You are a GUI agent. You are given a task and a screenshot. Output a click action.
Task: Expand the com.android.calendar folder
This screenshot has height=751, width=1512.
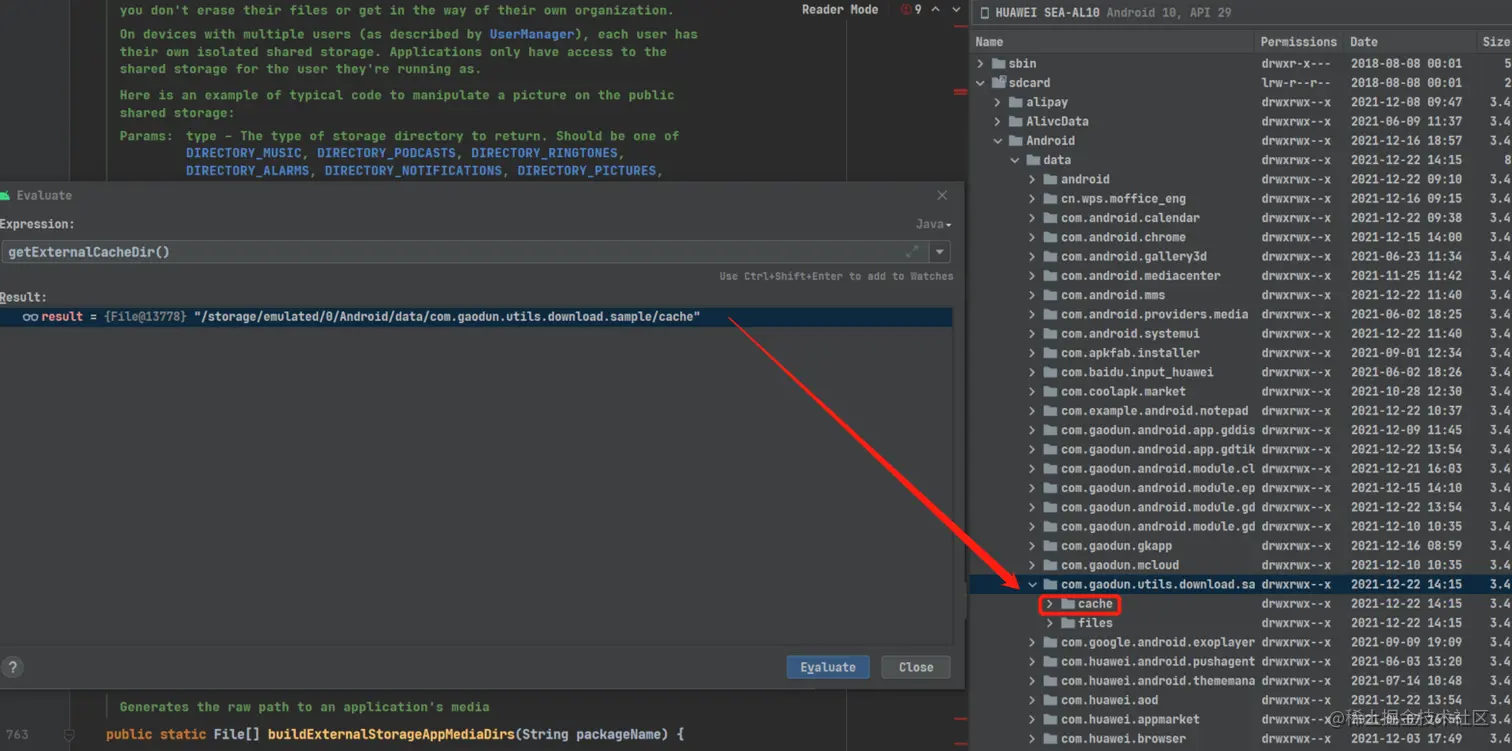(1033, 218)
